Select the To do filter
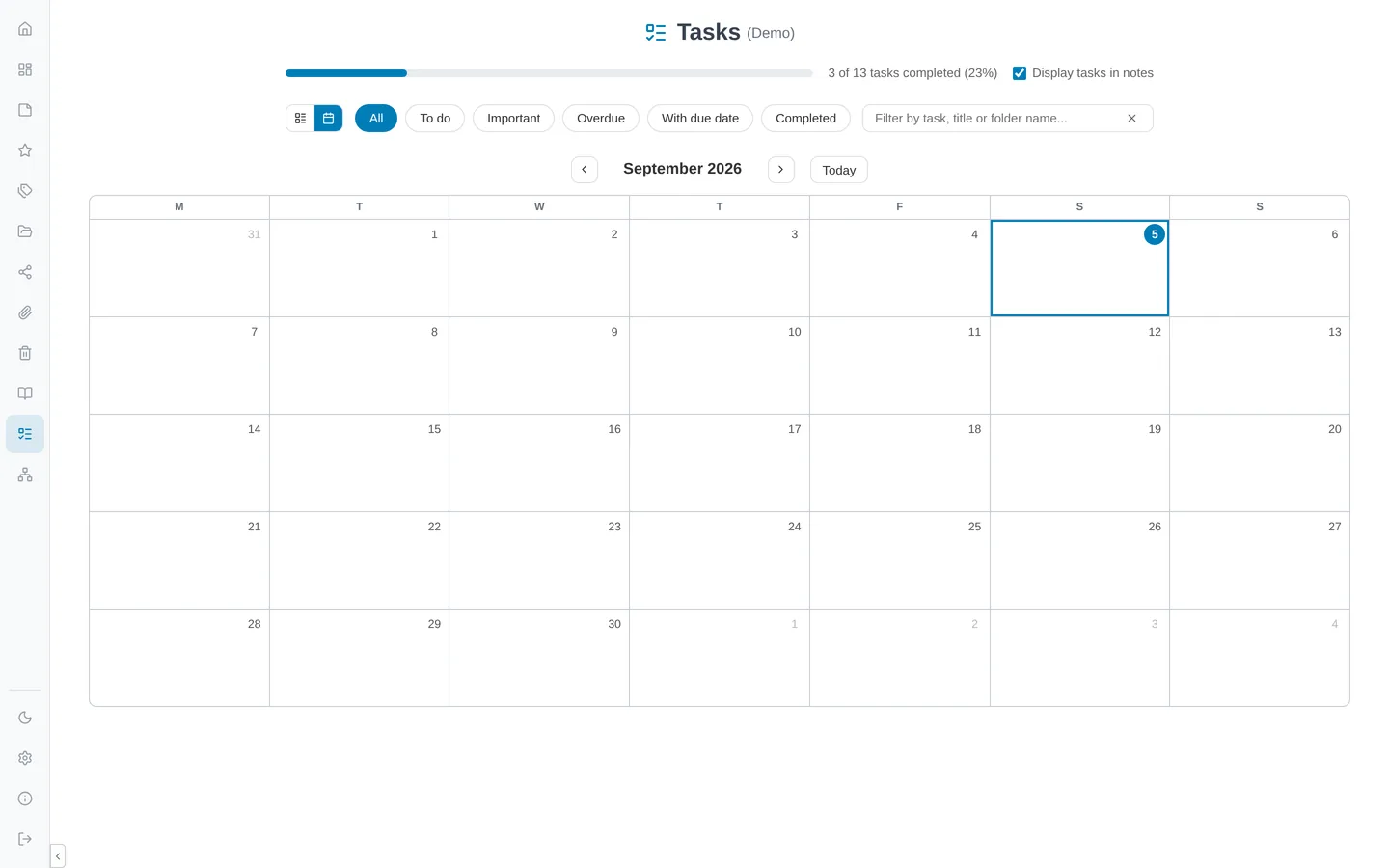The image size is (1389, 868). pyautogui.click(x=435, y=118)
